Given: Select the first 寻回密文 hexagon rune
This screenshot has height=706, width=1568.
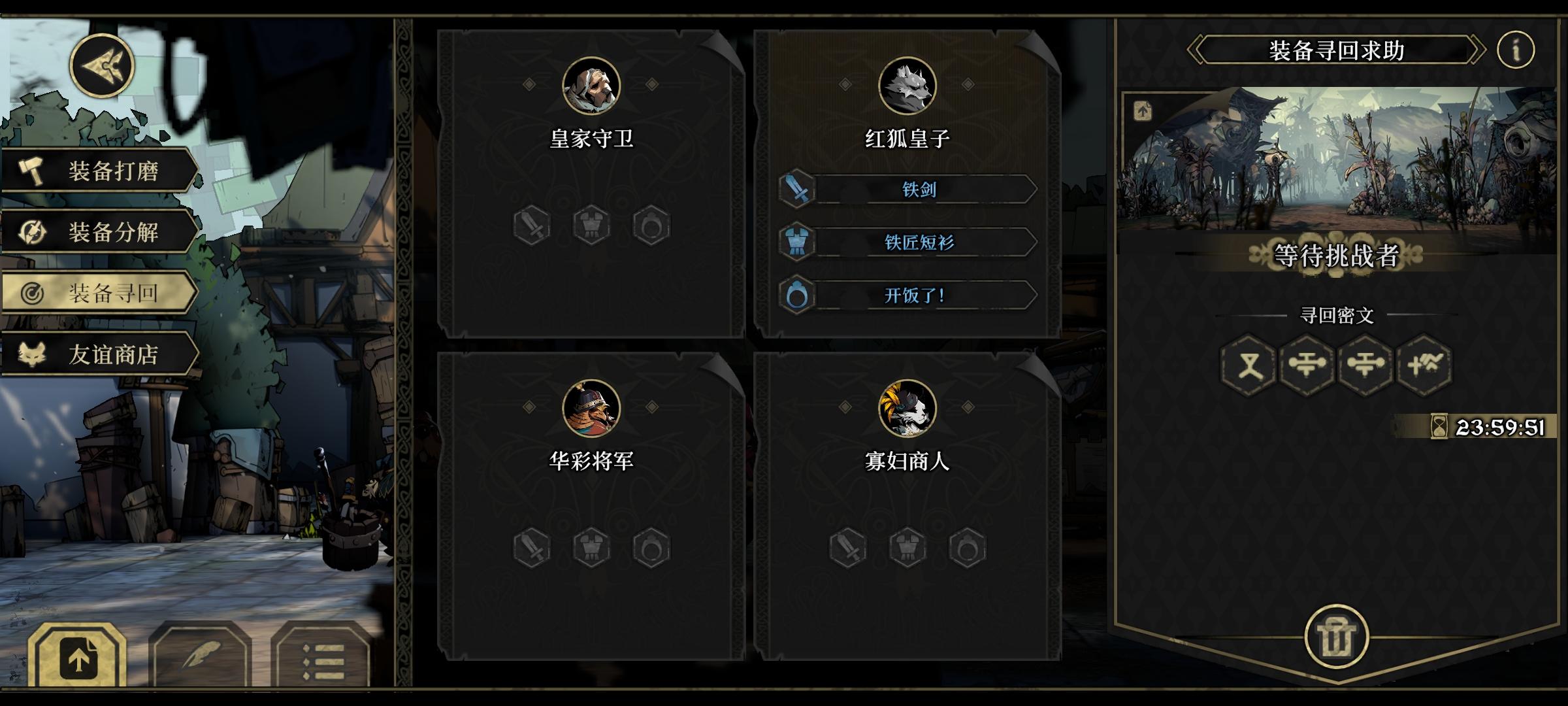Looking at the screenshot, I should point(1249,365).
